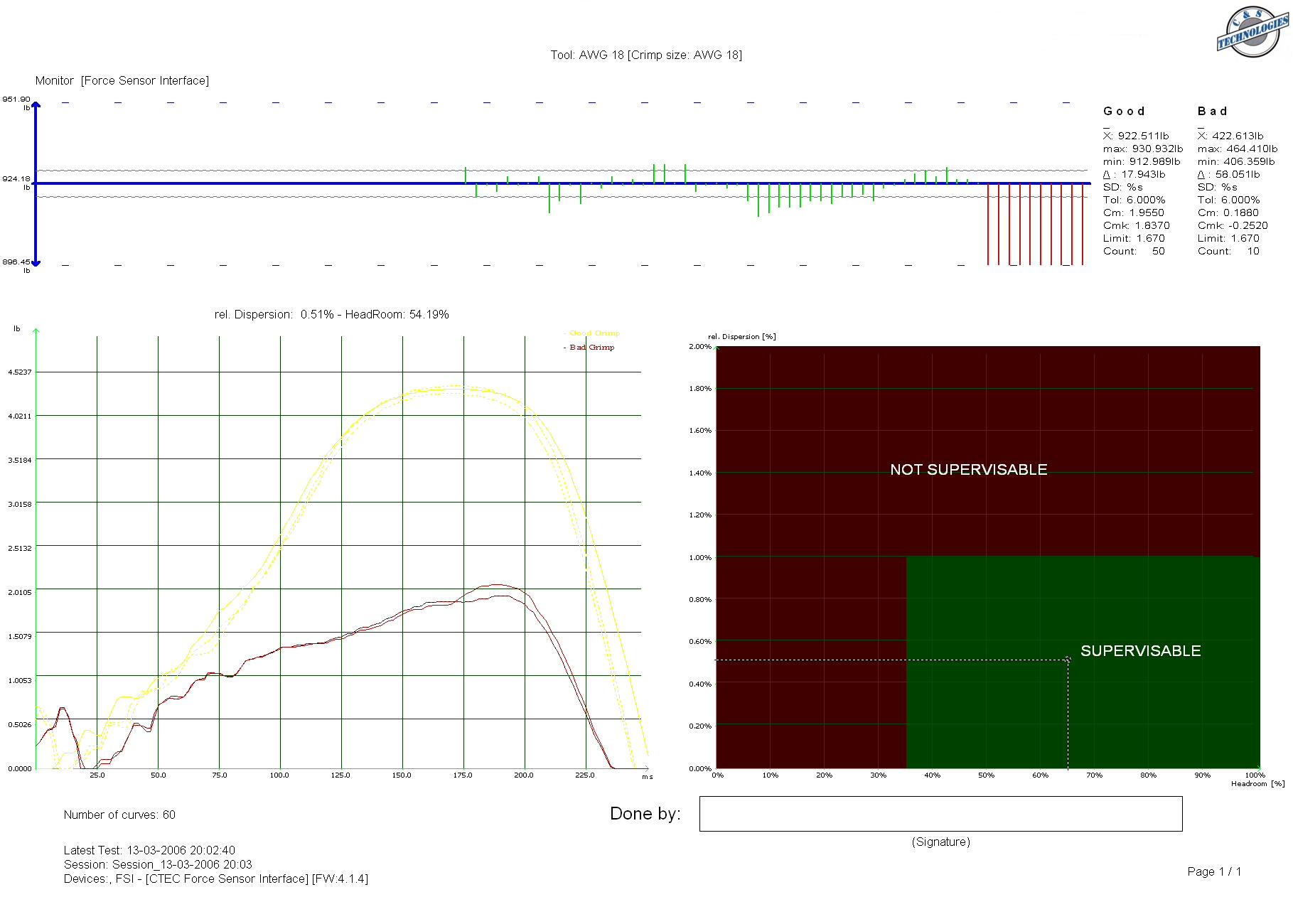This screenshot has width=1293, height=924.
Task: Click the blue down arrow on monitor axis
Action: point(36,262)
